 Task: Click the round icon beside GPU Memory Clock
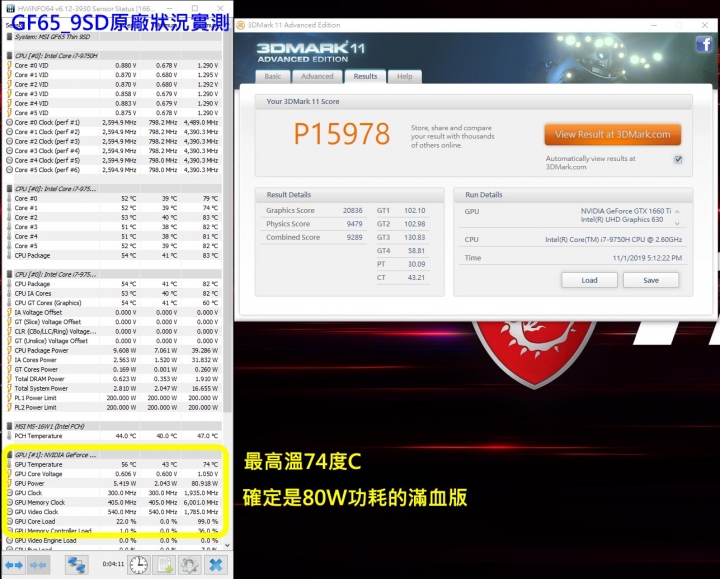pos(9,502)
